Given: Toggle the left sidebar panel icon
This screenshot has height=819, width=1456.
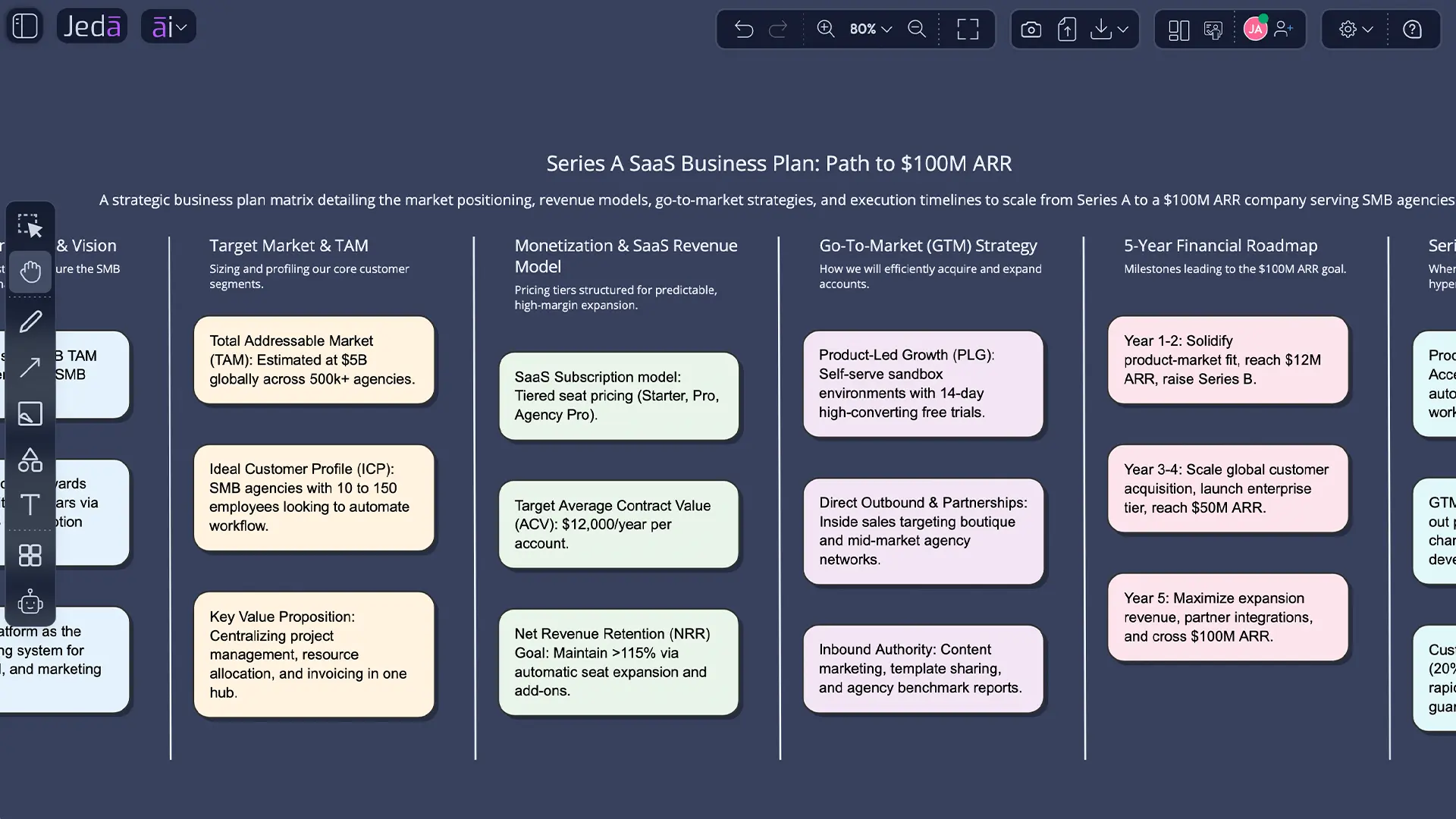Looking at the screenshot, I should click(x=25, y=27).
